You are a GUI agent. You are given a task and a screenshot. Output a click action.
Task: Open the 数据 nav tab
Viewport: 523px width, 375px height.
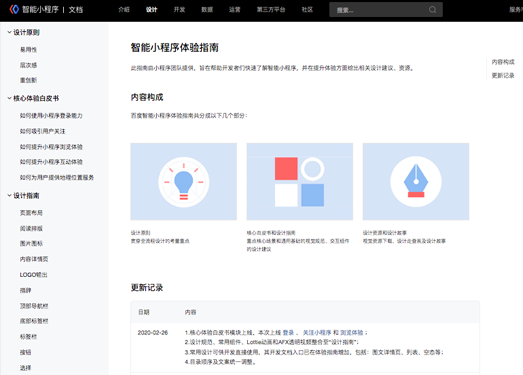[207, 10]
